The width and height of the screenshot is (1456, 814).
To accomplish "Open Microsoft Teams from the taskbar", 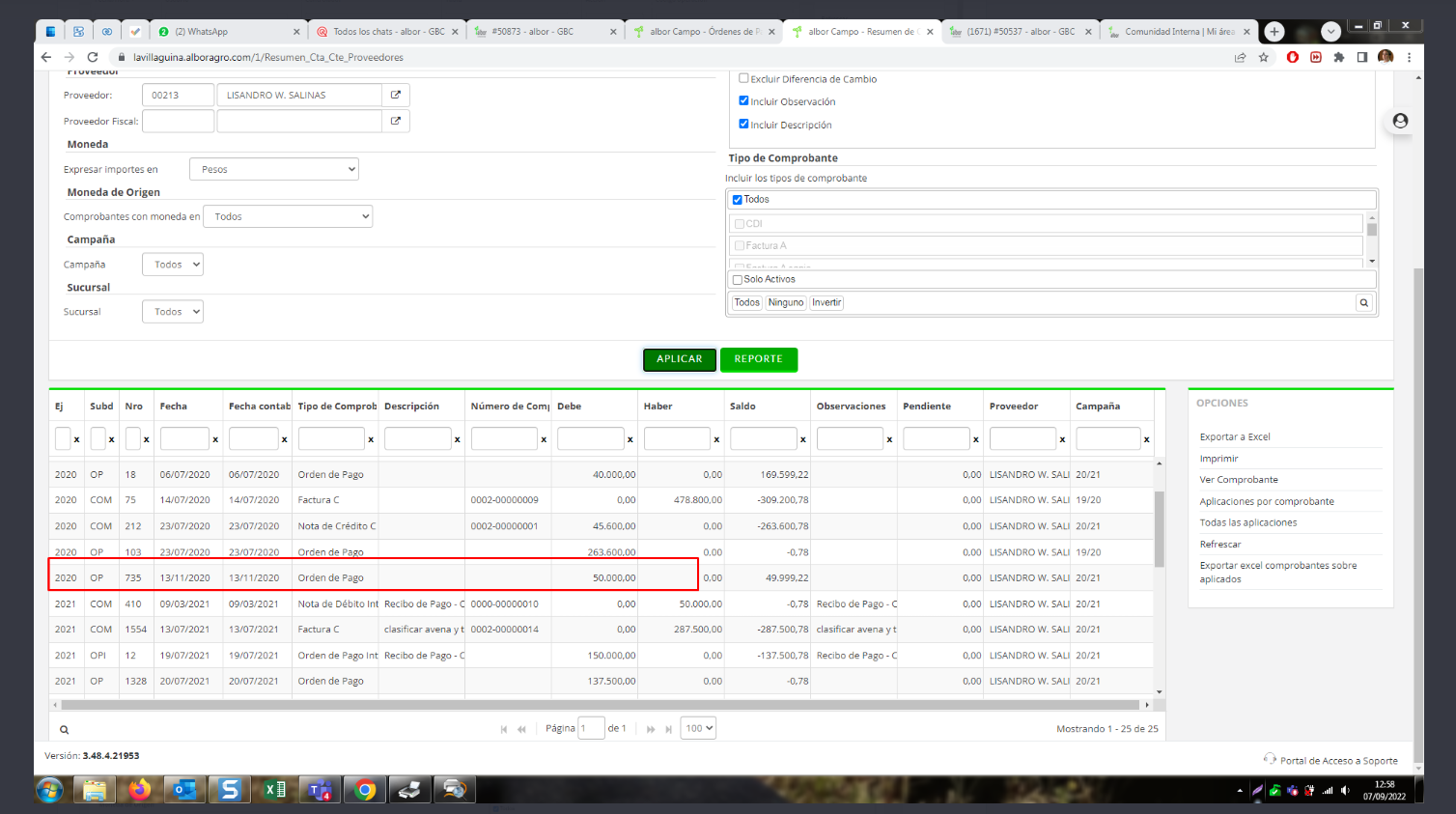I will point(320,790).
